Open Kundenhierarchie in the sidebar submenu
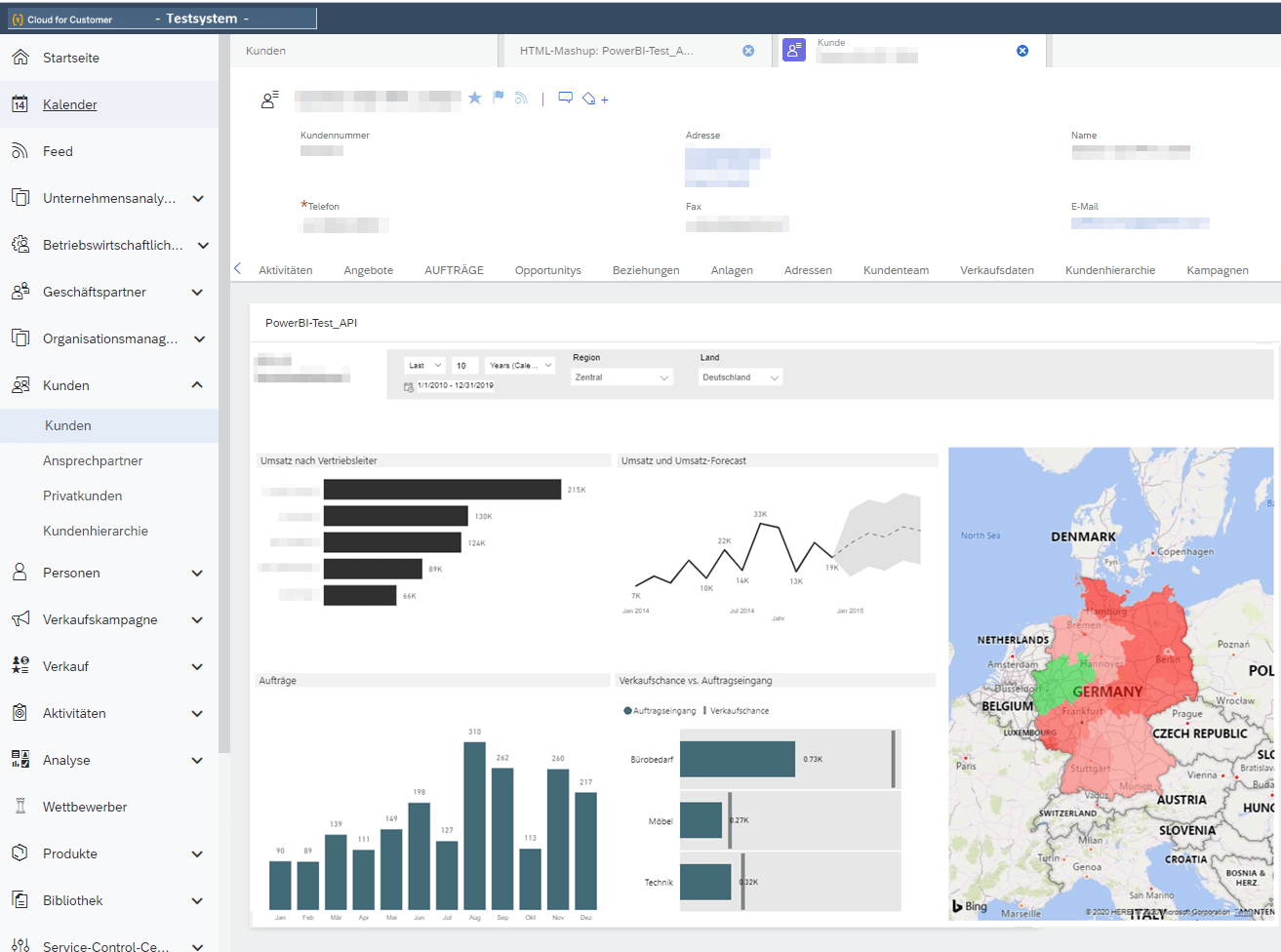This screenshot has width=1281, height=952. pyautogui.click(x=96, y=531)
